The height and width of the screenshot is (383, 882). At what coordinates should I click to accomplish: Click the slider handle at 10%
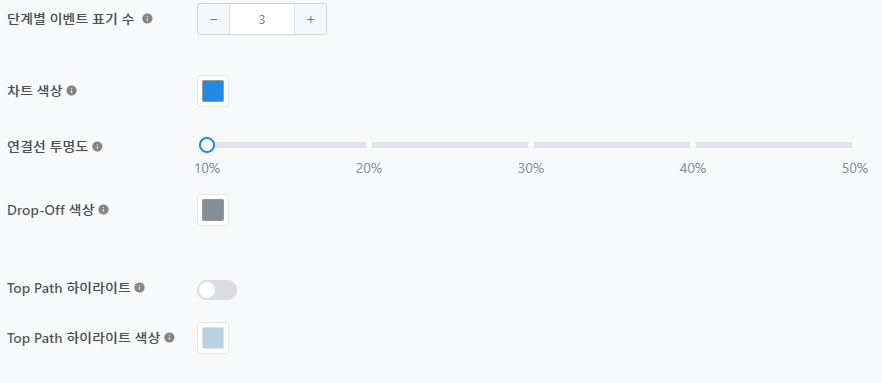coord(207,145)
